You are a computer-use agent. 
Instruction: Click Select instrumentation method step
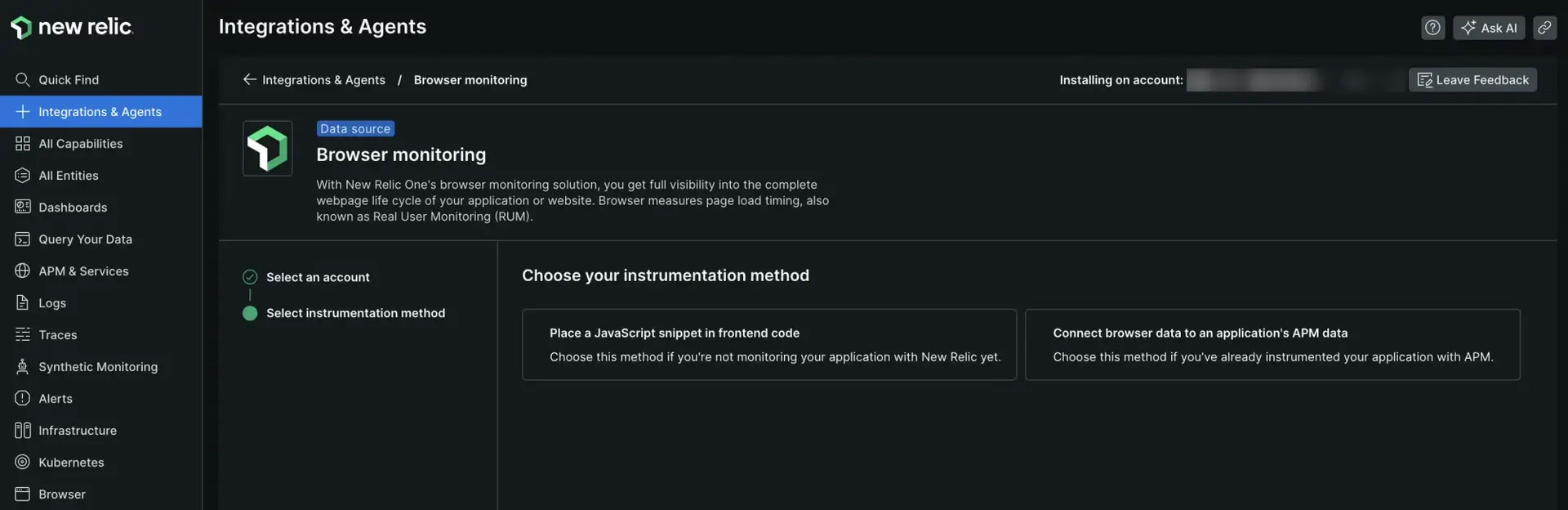click(355, 313)
